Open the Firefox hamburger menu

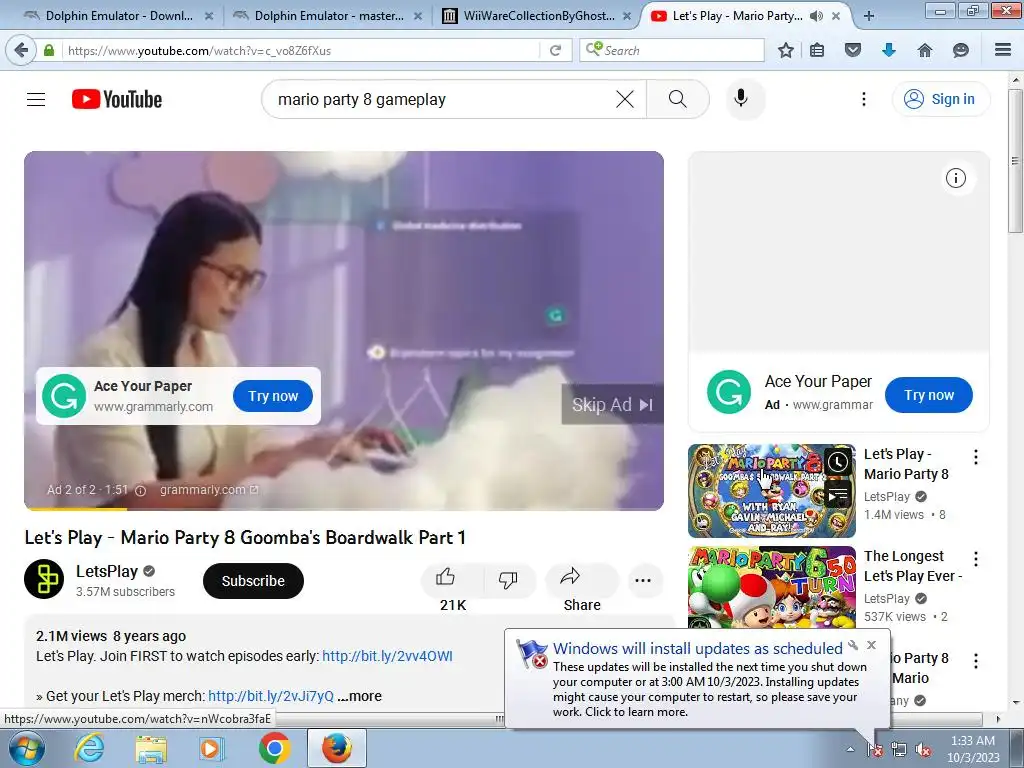coord(1003,50)
